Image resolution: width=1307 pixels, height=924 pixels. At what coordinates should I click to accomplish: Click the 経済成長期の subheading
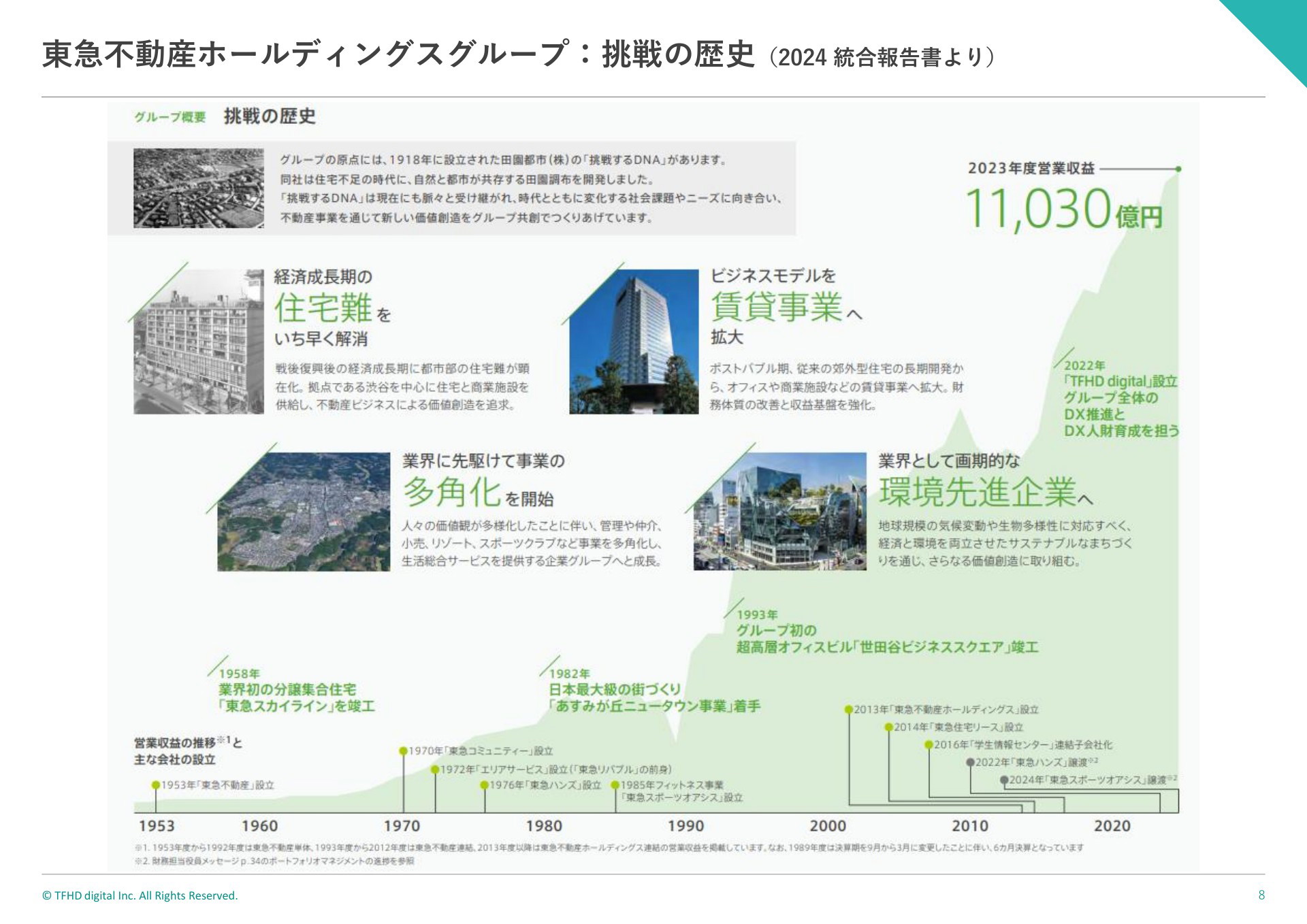323,277
